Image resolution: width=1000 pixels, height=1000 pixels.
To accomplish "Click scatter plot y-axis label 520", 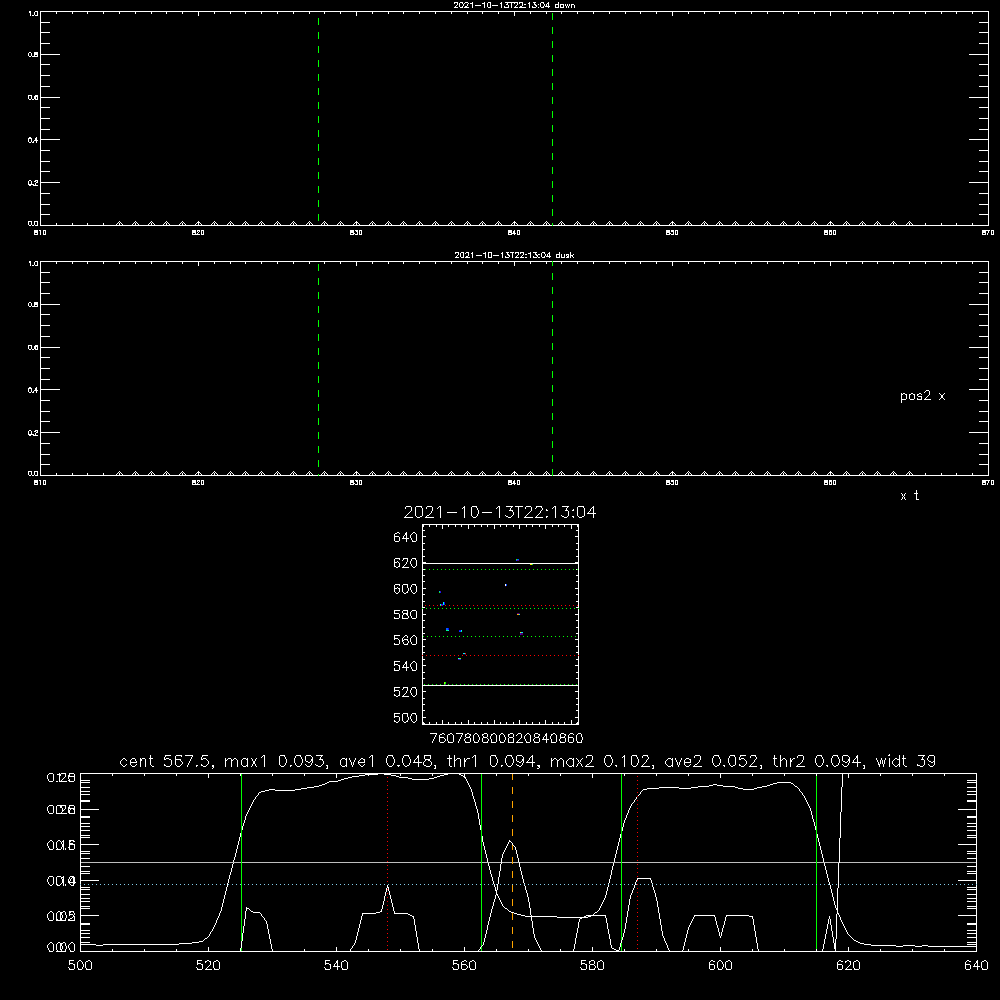I will tap(406, 692).
